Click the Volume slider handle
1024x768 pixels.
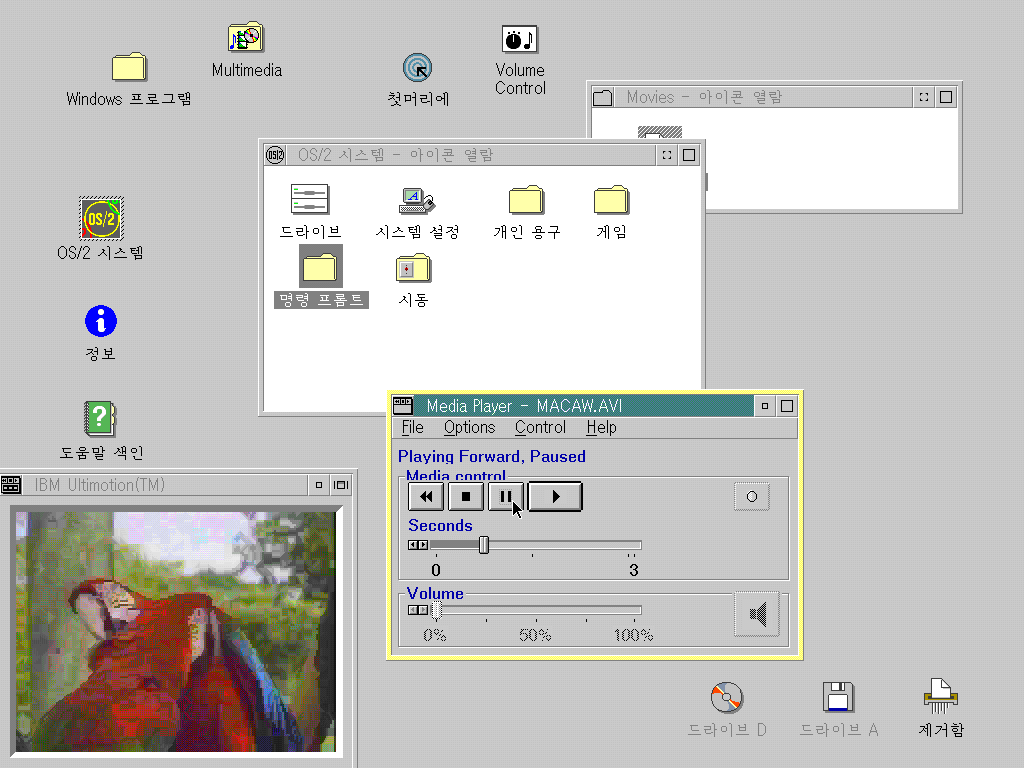(x=437, y=610)
